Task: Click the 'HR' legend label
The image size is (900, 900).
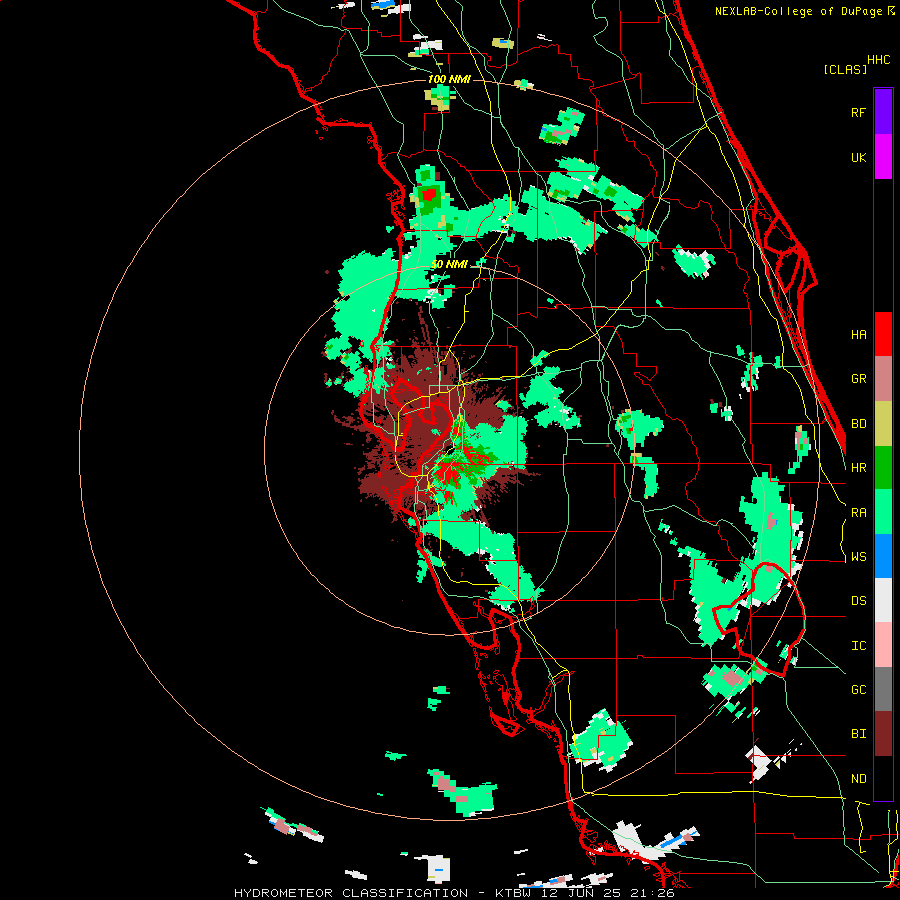Action: (858, 468)
